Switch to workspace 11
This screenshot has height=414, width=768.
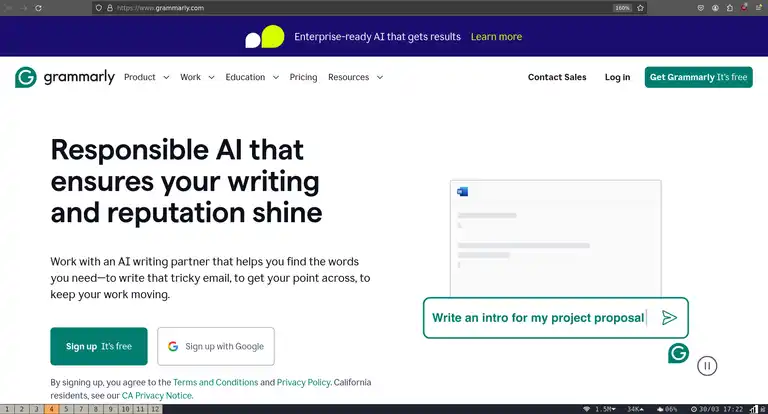coord(140,409)
